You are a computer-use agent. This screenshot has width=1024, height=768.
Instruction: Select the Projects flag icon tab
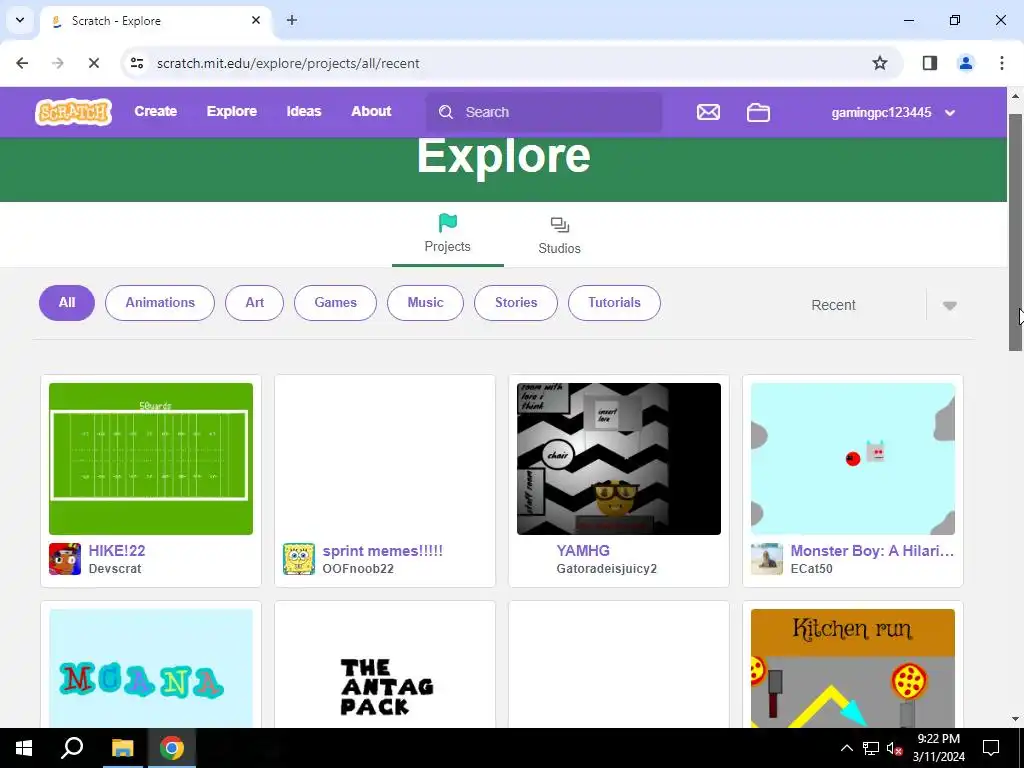pos(447,234)
